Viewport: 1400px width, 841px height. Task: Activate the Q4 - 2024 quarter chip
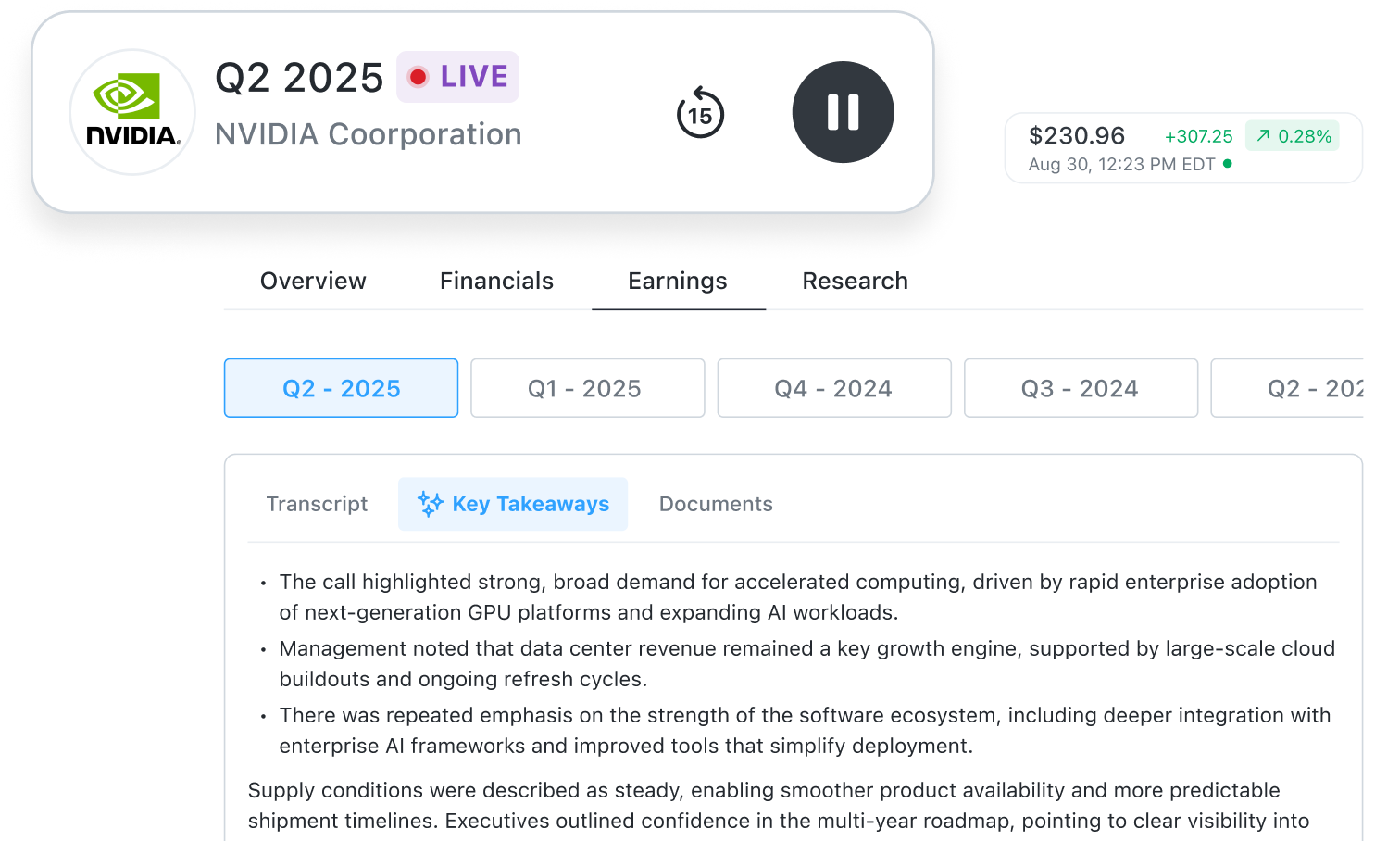[833, 388]
